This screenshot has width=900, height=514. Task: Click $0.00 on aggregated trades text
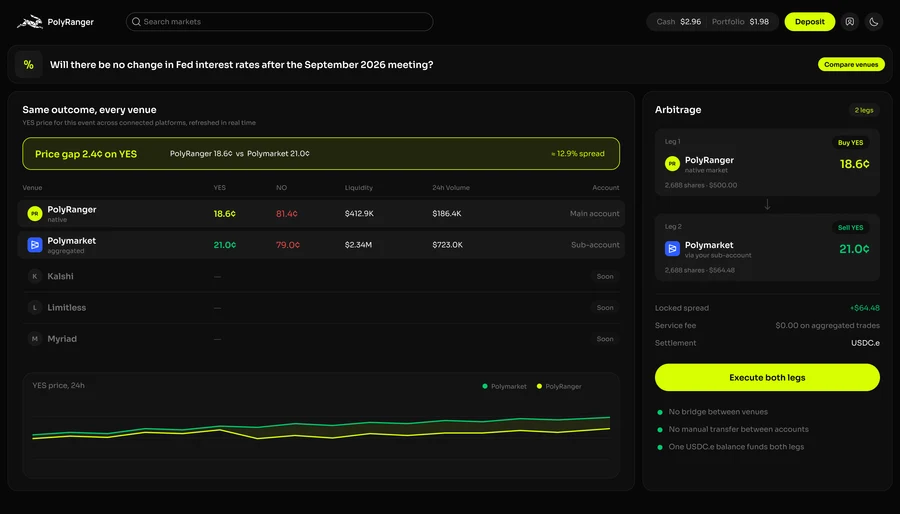pyautogui.click(x=827, y=325)
